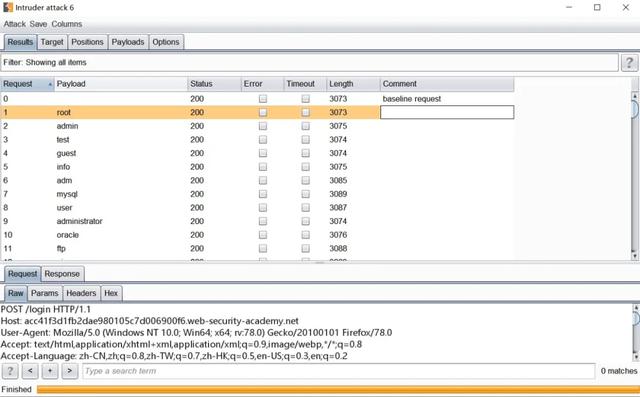Switch to the Positions tab

(x=87, y=42)
